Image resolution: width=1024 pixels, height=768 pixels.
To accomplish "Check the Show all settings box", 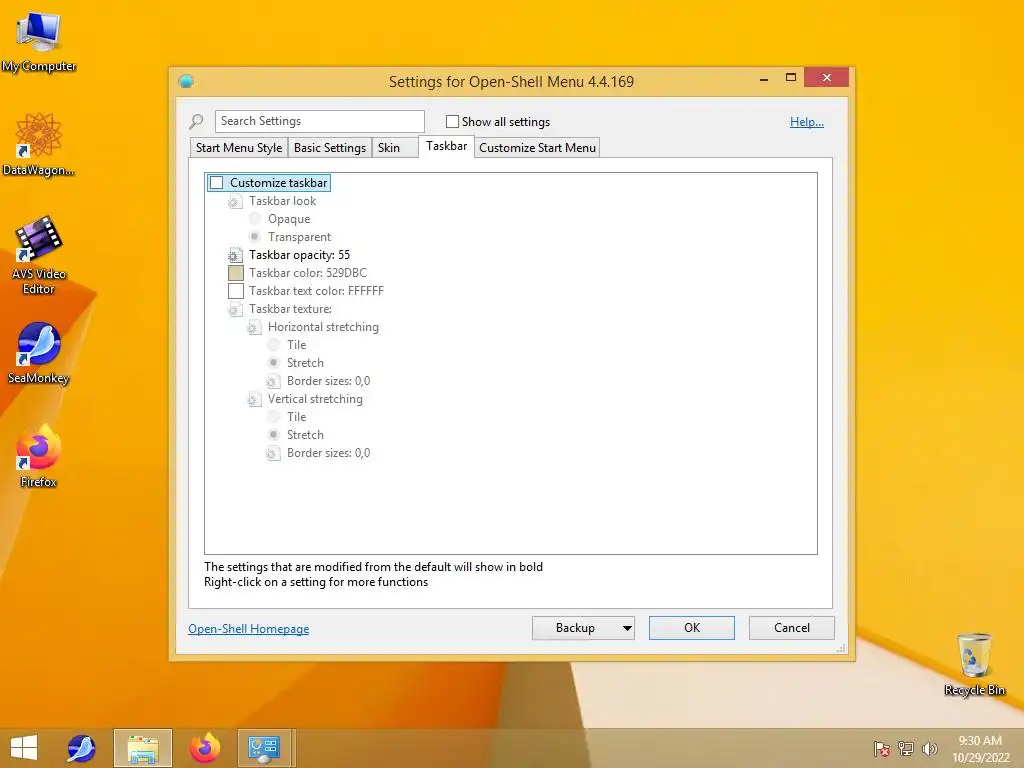I will coord(452,121).
